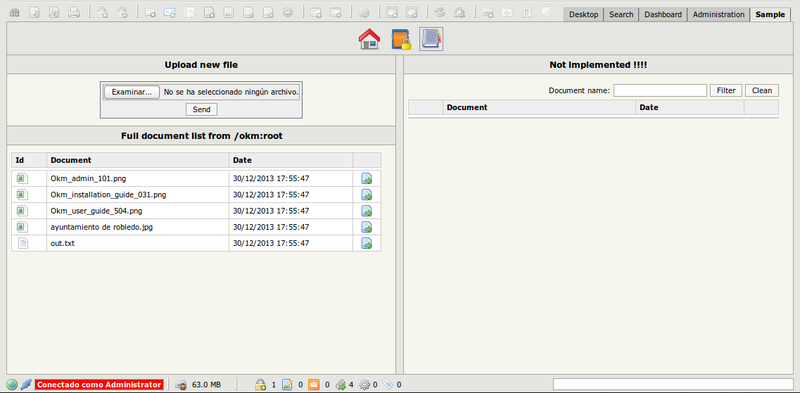Screen dimensions: 800x393
Task: Open the Dashboard tab
Action: click(663, 15)
